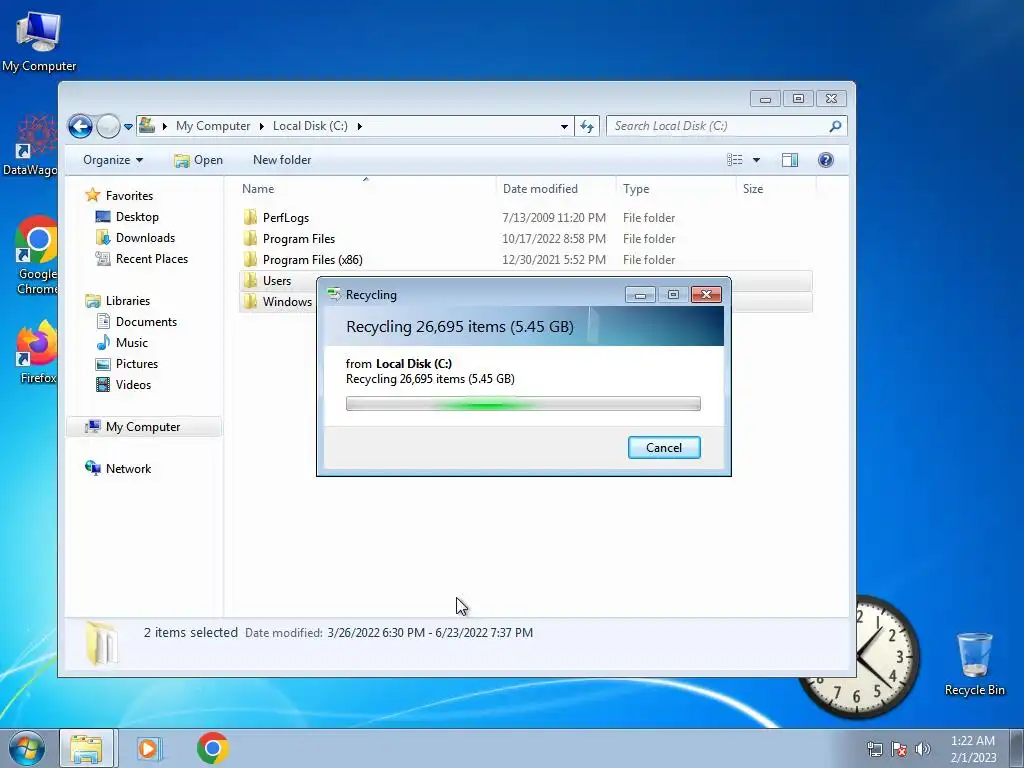Open the Pictures library
Image resolution: width=1024 pixels, height=768 pixels.
coord(136,364)
